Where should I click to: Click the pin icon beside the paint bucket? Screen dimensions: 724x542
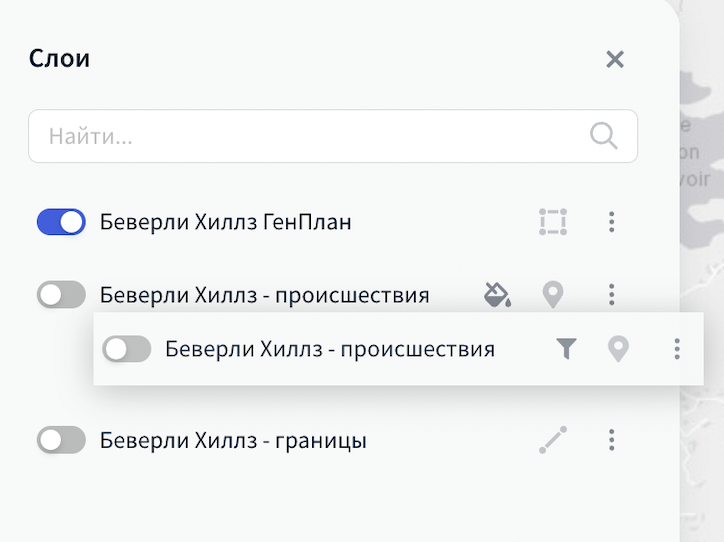pos(553,295)
